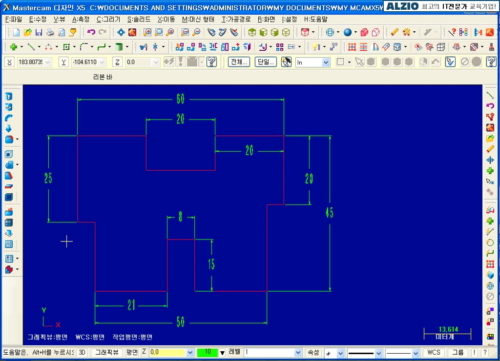Screen dimensions: 500x361
Task: Expand the Create arc tool arrow
Action: pos(56,47)
